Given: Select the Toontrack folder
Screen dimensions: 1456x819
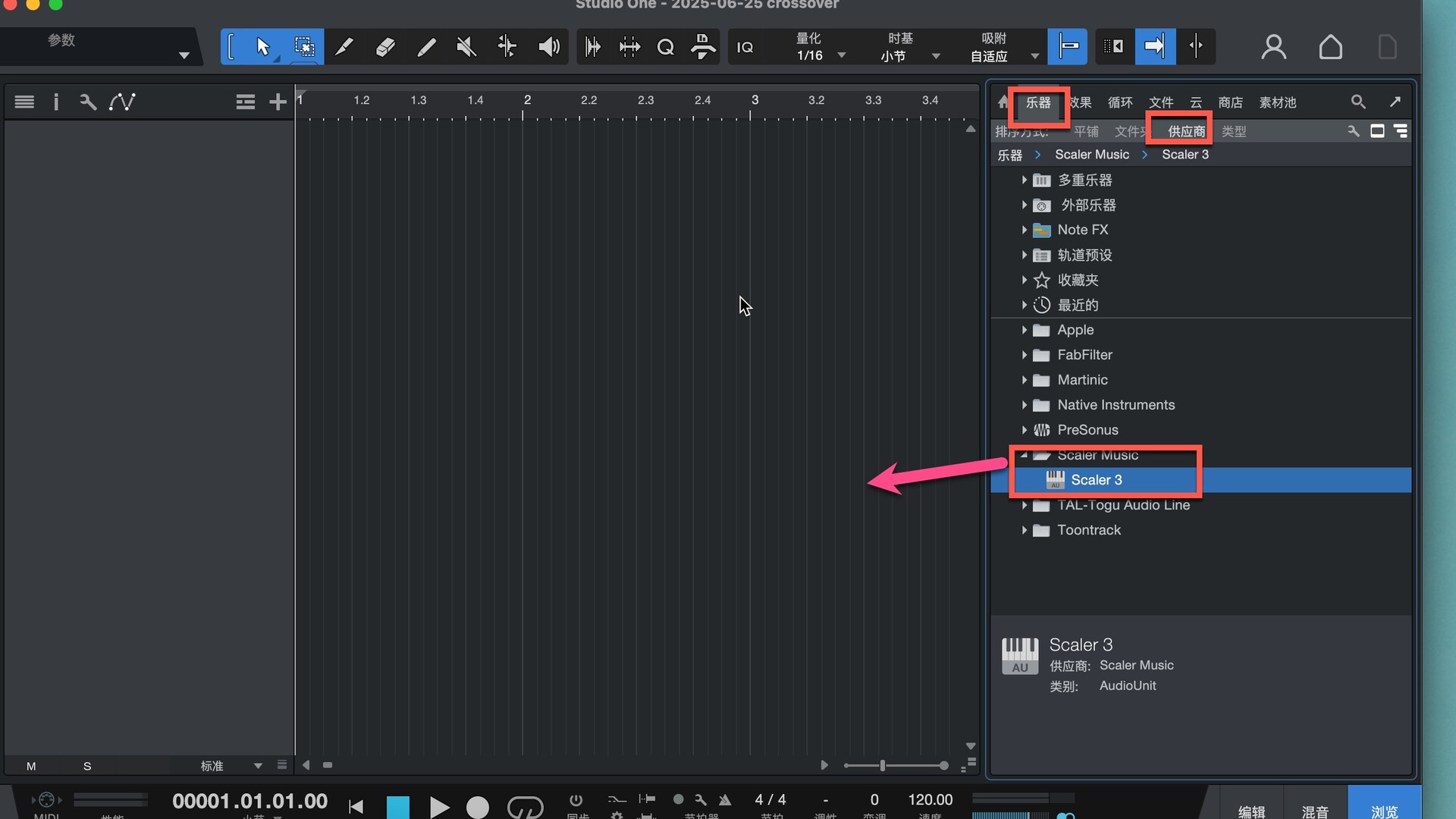Looking at the screenshot, I should pos(1089,531).
